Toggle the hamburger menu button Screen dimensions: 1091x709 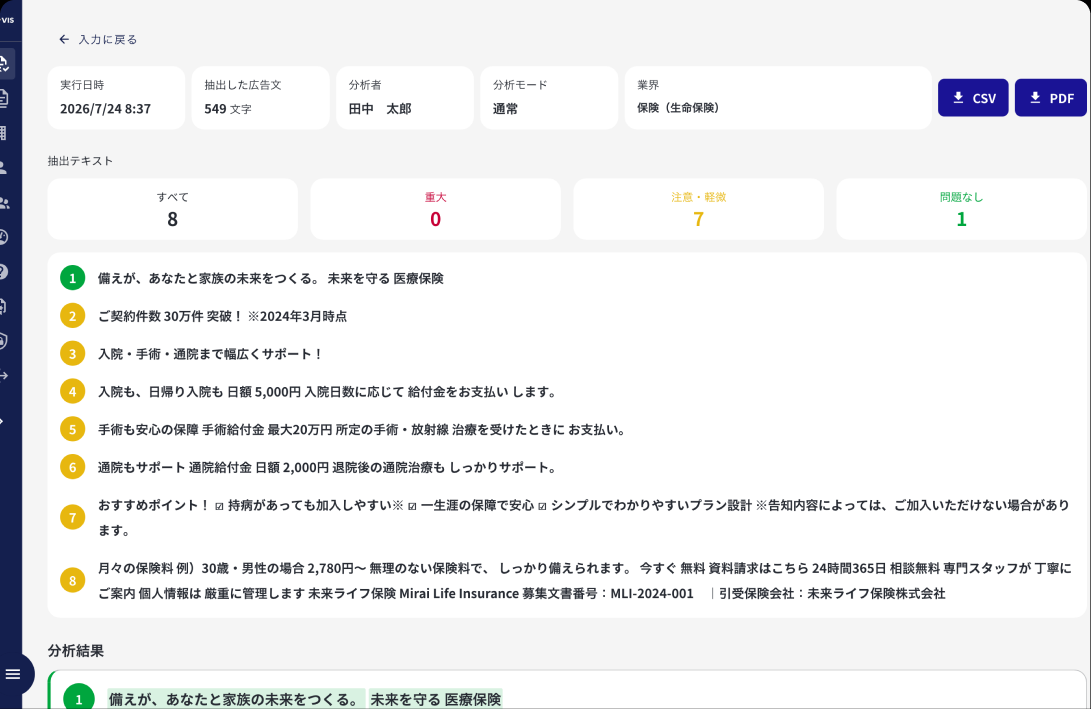[x=13, y=674]
